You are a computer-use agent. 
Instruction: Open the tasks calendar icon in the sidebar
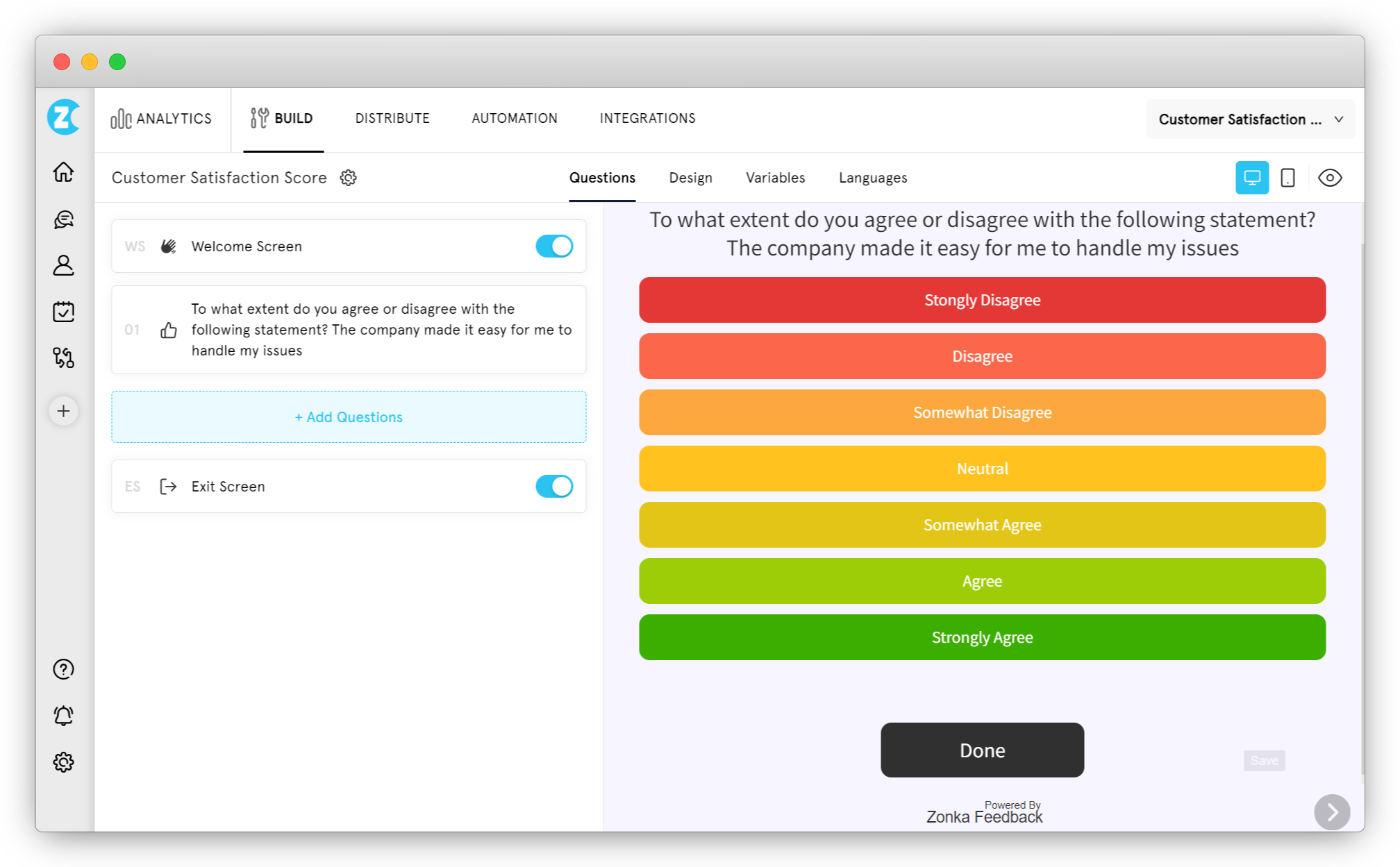click(x=63, y=312)
